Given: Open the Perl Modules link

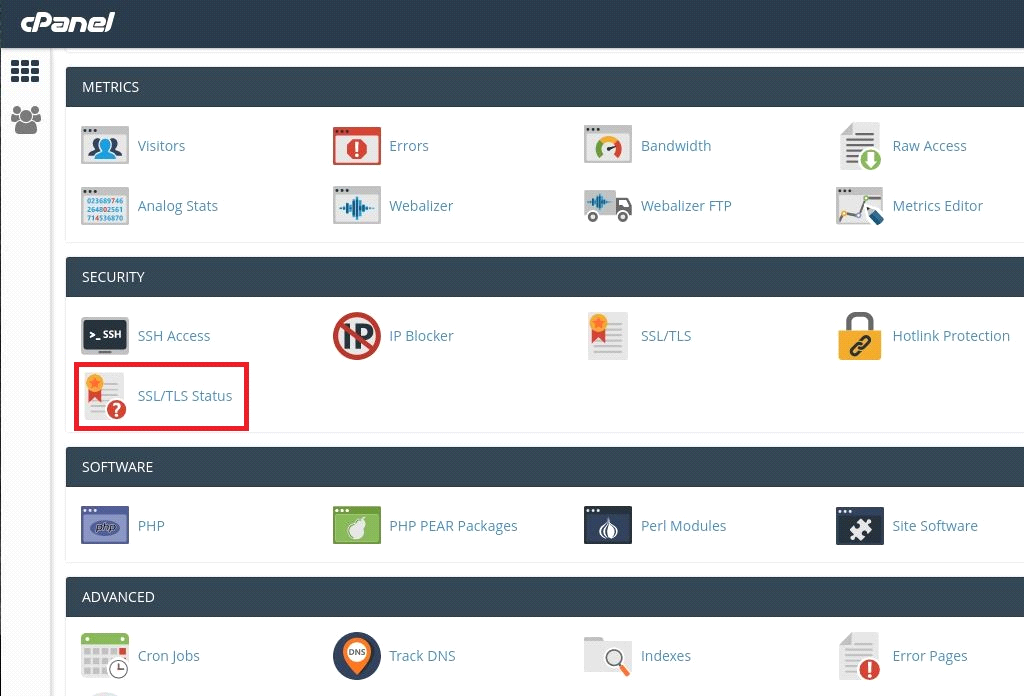Looking at the screenshot, I should click(x=683, y=526).
